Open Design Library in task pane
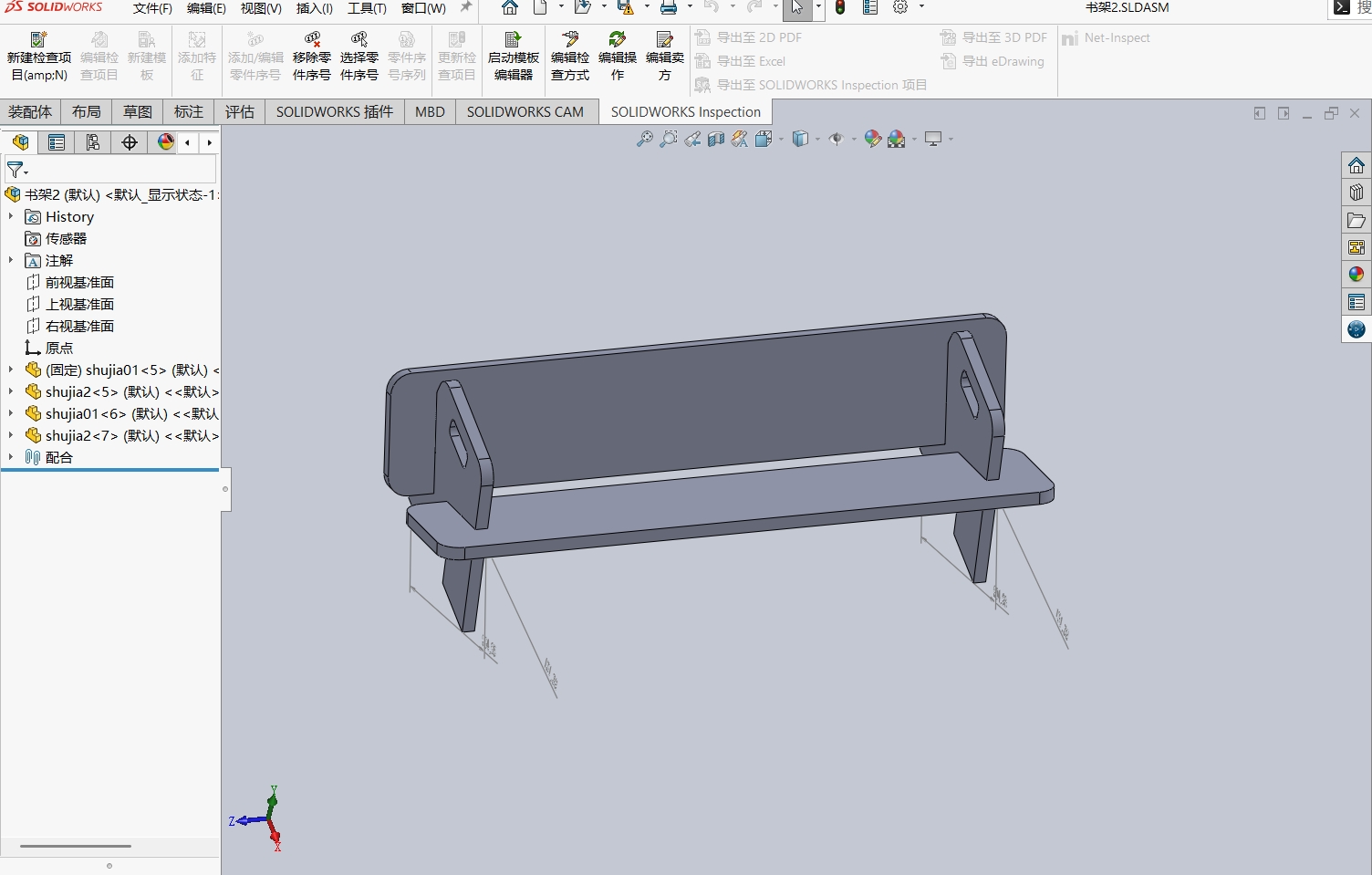 pos(1356,193)
